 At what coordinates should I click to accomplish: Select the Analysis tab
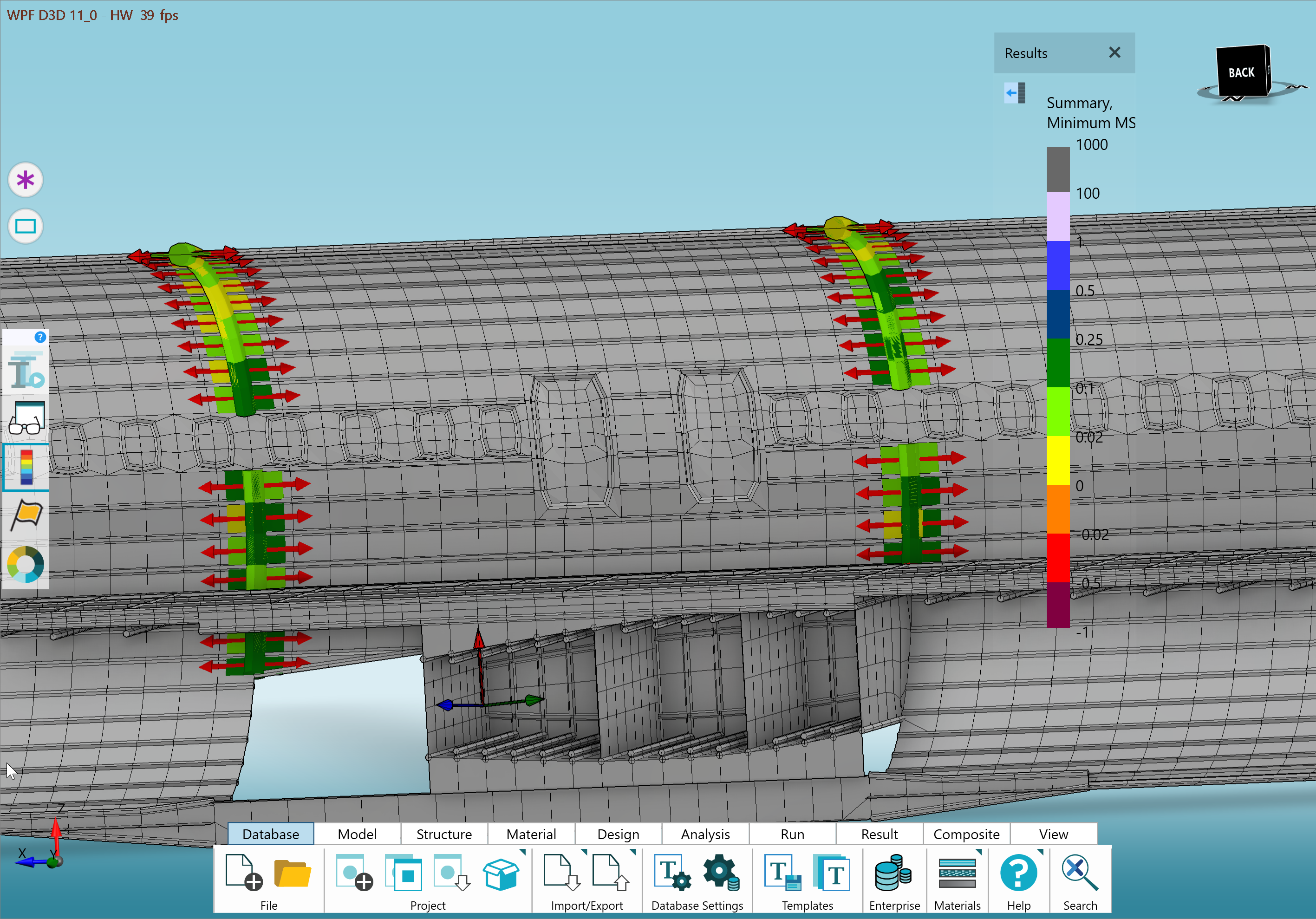pyautogui.click(x=705, y=834)
